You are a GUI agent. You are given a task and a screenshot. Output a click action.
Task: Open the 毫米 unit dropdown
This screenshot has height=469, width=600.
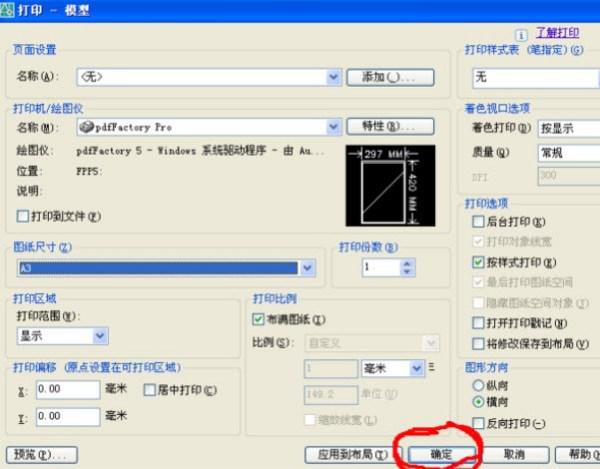click(416, 368)
